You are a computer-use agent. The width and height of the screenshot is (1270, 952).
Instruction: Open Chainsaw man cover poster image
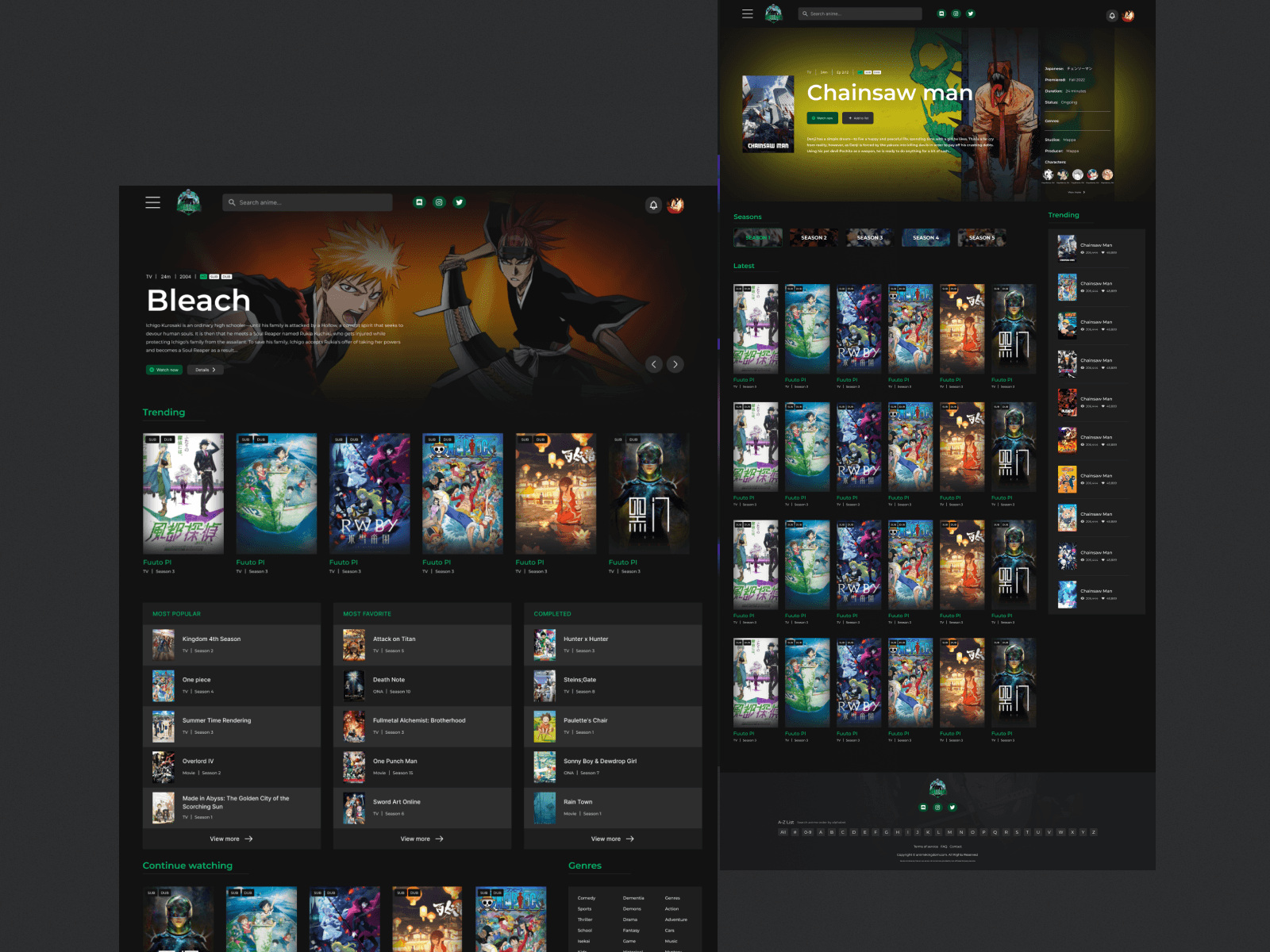[768, 114]
